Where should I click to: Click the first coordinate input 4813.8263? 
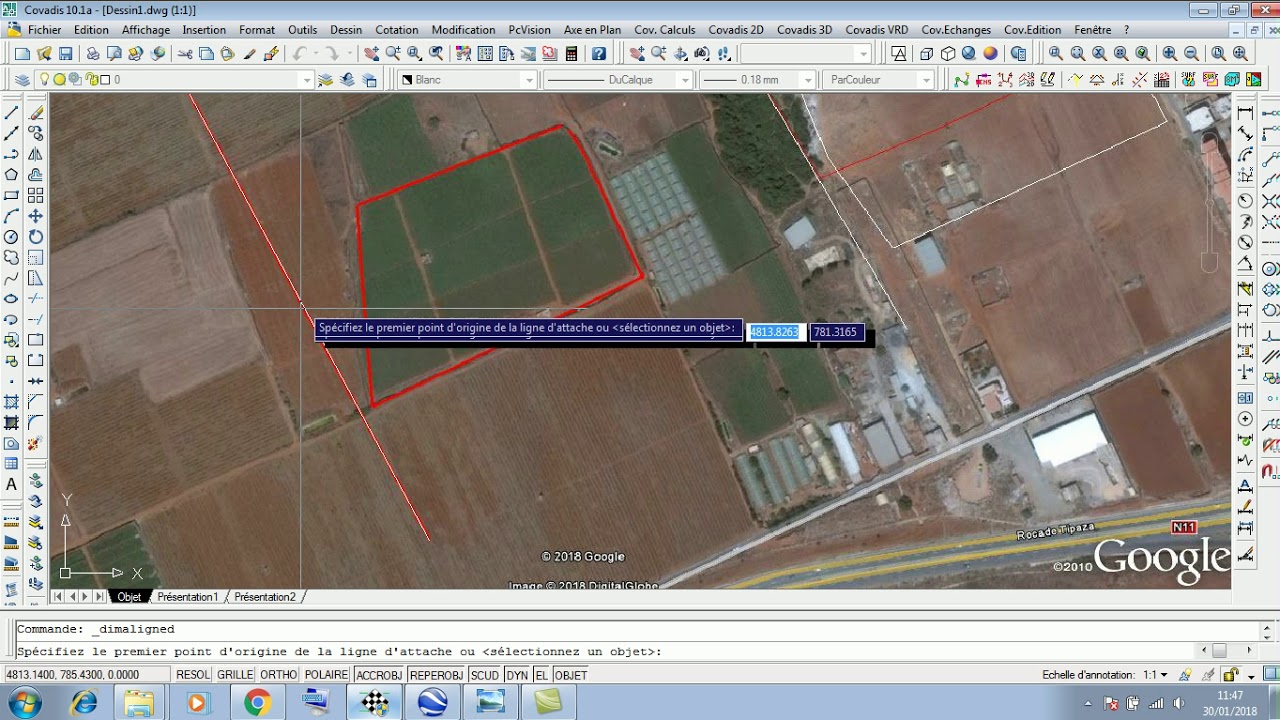coord(775,332)
